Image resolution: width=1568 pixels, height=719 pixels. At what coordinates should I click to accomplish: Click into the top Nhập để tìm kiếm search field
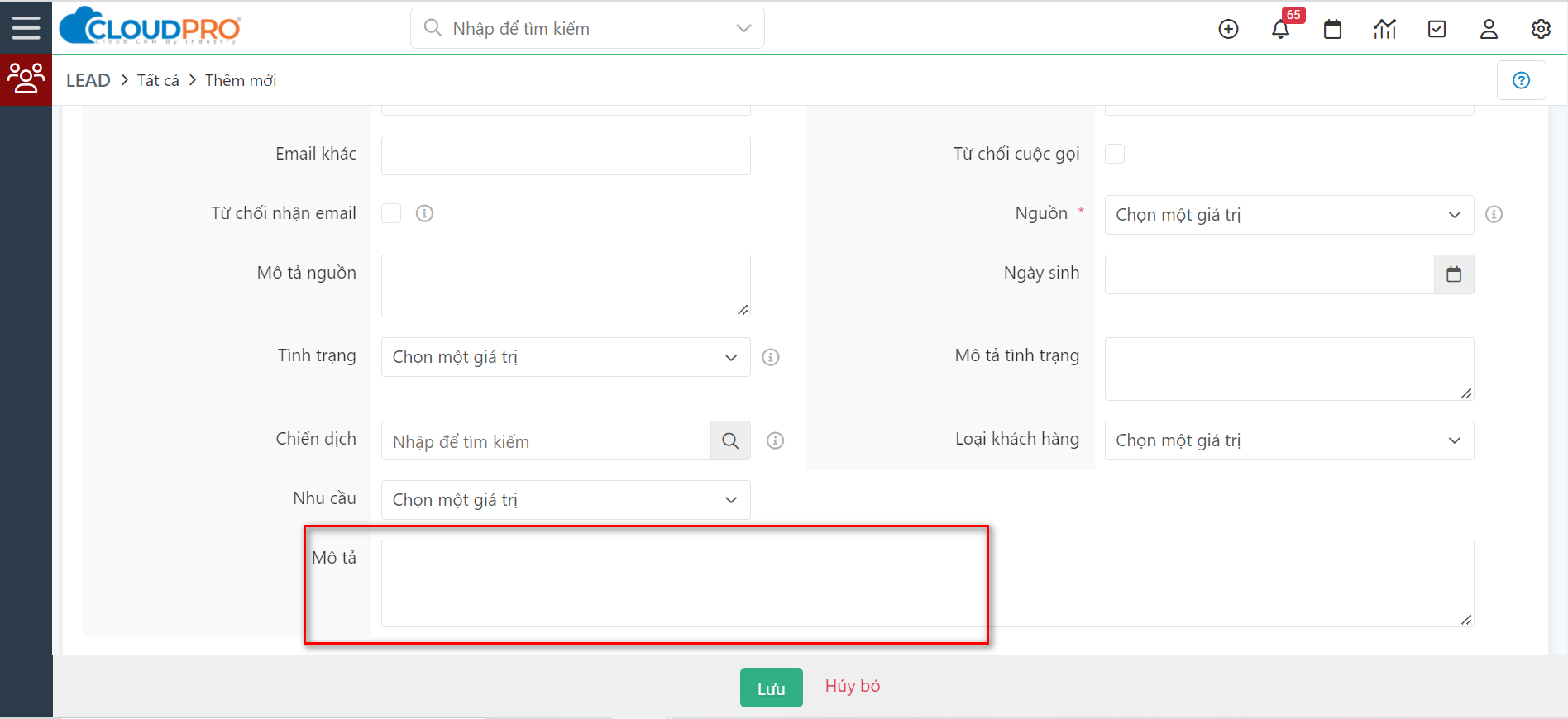(x=587, y=28)
